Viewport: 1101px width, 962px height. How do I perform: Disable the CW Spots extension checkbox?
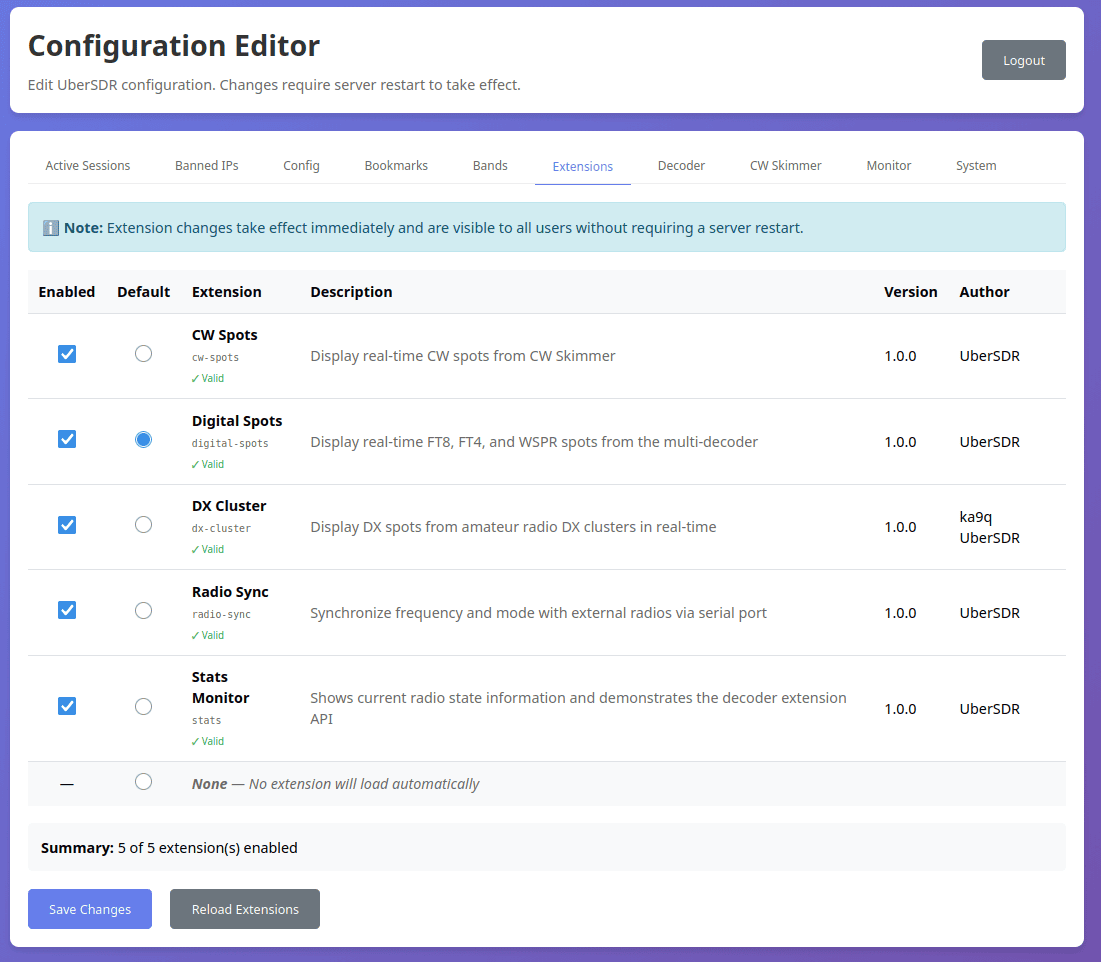click(x=66, y=353)
